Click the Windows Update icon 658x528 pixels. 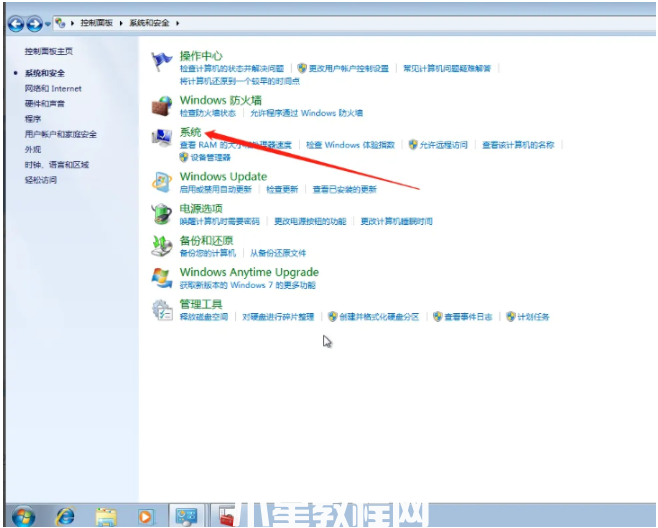(x=162, y=182)
